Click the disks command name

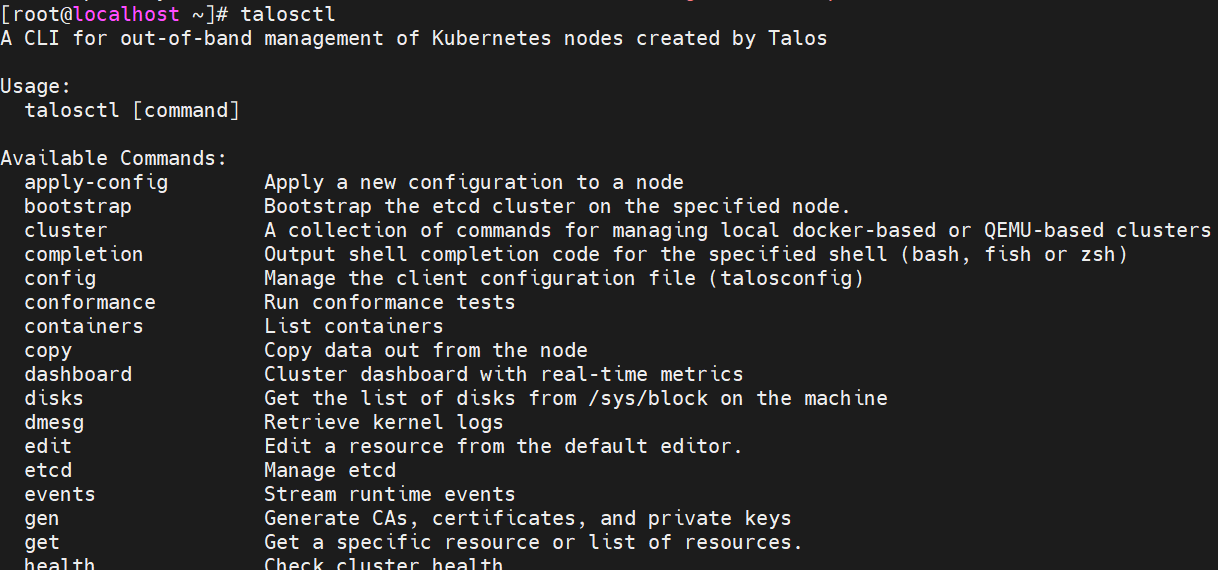(x=54, y=399)
